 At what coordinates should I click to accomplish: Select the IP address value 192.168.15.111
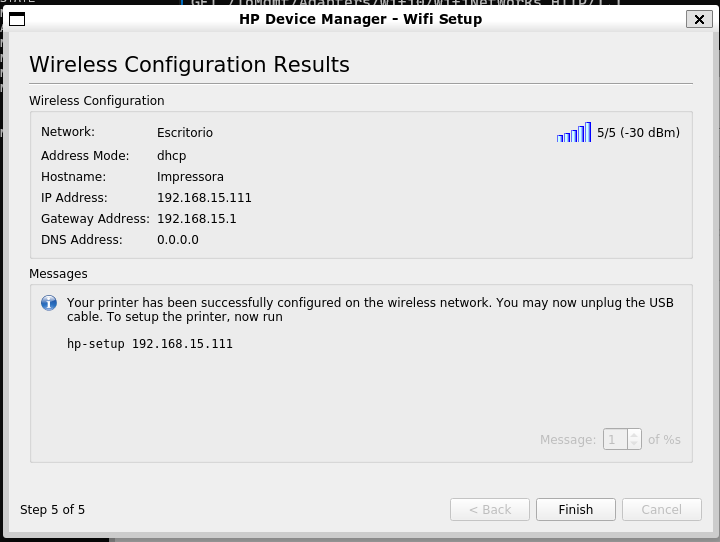(x=204, y=198)
